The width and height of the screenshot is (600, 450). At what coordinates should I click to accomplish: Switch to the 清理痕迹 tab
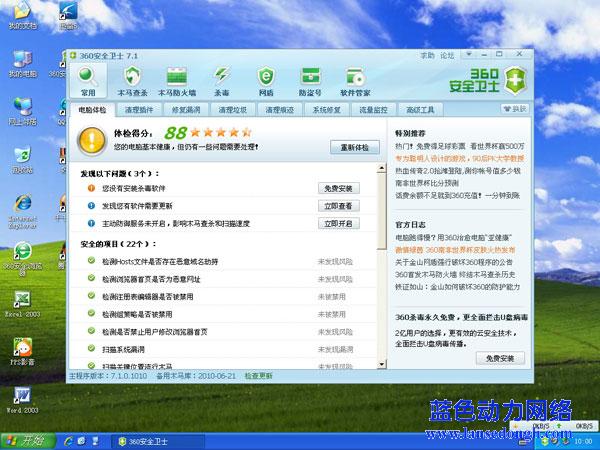(280, 110)
